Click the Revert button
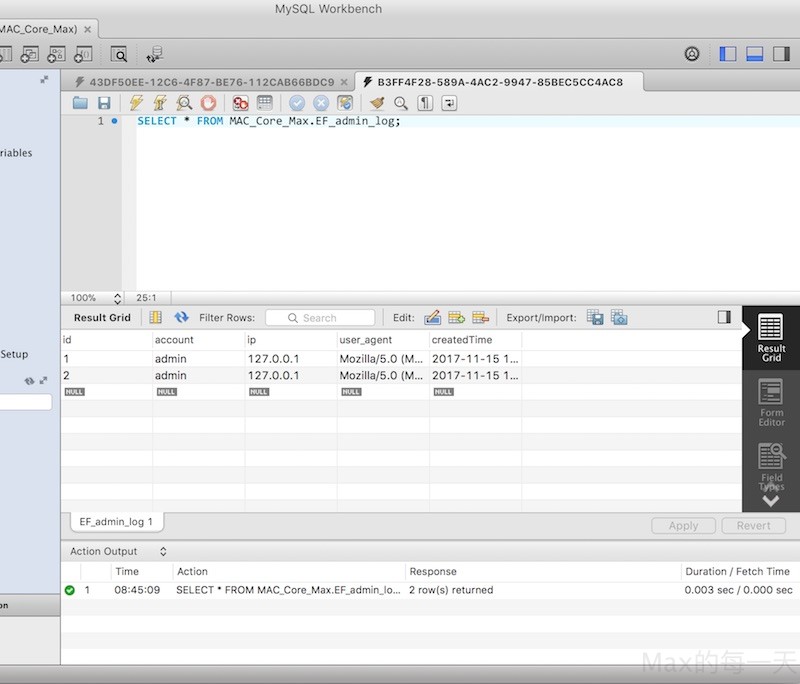The height and width of the screenshot is (684, 800). [754, 526]
